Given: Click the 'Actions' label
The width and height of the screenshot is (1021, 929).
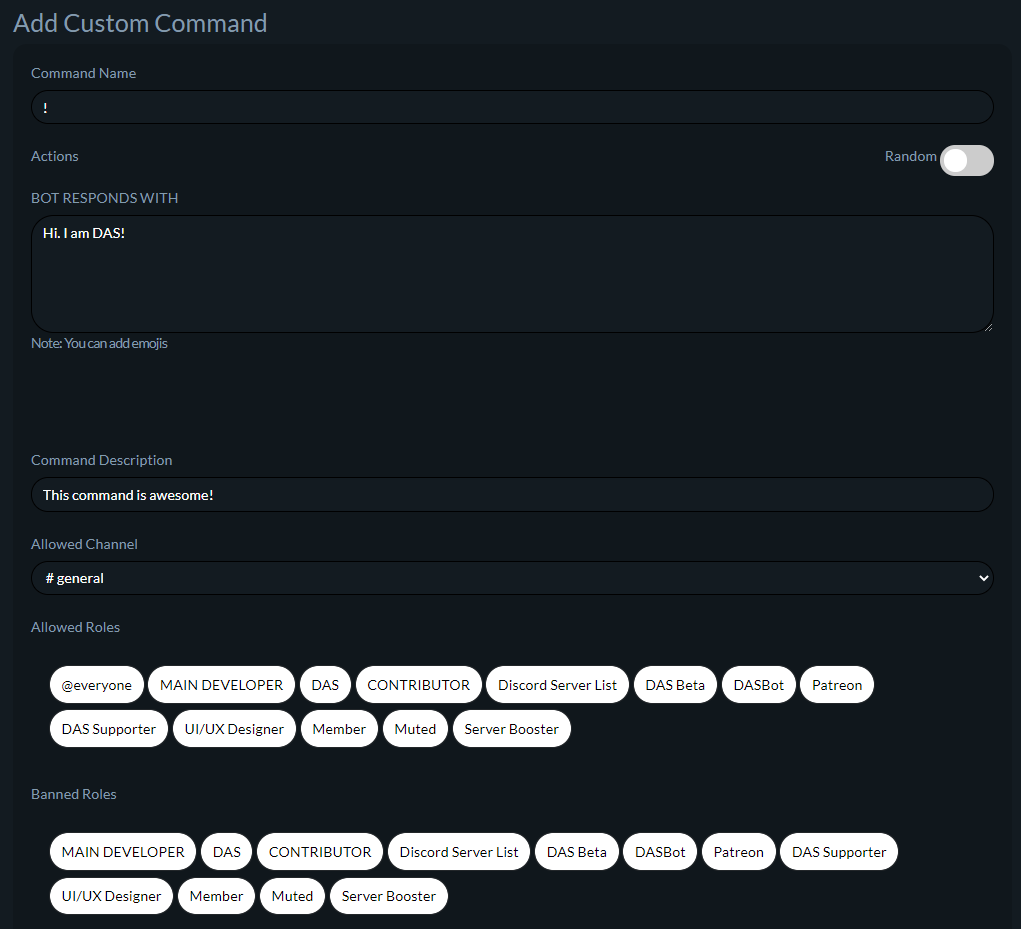Looking at the screenshot, I should coord(55,156).
